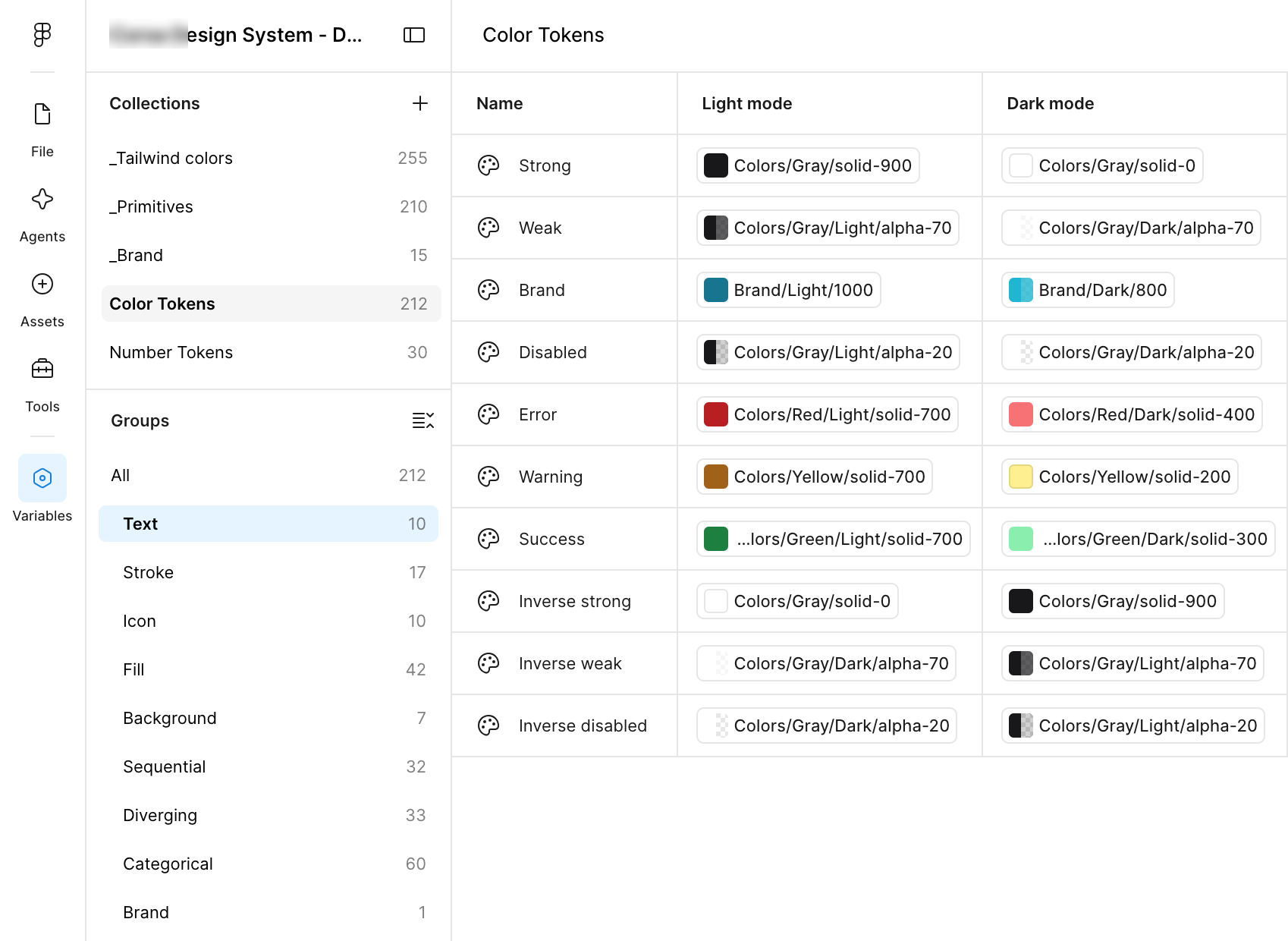This screenshot has height=941, width=1288.
Task: Click the palette icon in Brand token row
Action: pyautogui.click(x=488, y=290)
